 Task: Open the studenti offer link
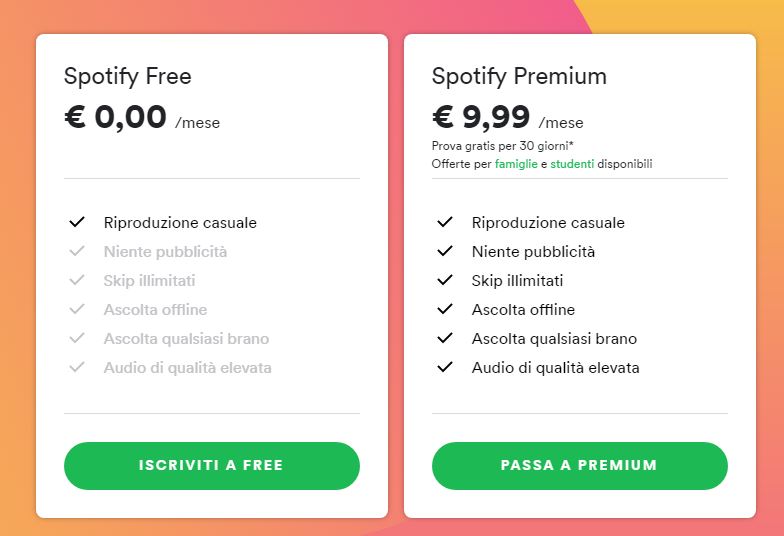coord(573,163)
